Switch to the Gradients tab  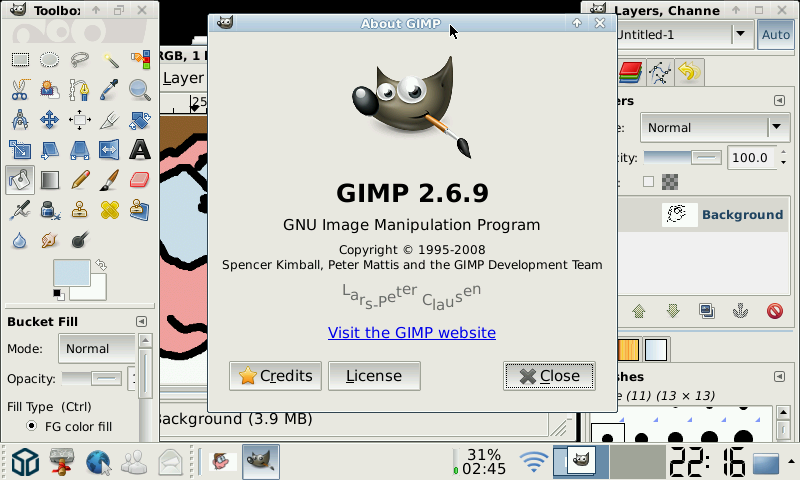click(x=656, y=350)
